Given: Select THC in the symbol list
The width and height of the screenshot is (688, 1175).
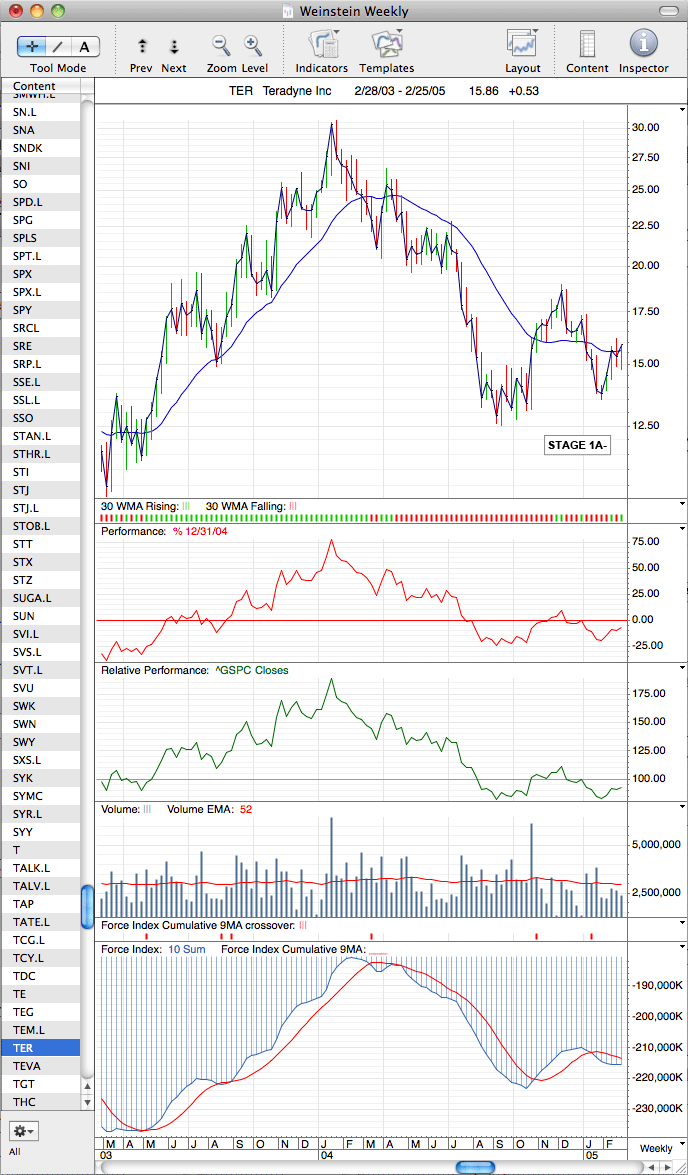Looking at the screenshot, I should [40, 1101].
